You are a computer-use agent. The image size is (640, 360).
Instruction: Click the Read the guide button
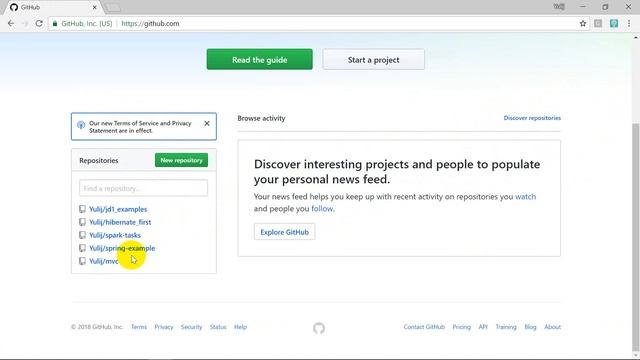[x=260, y=60]
